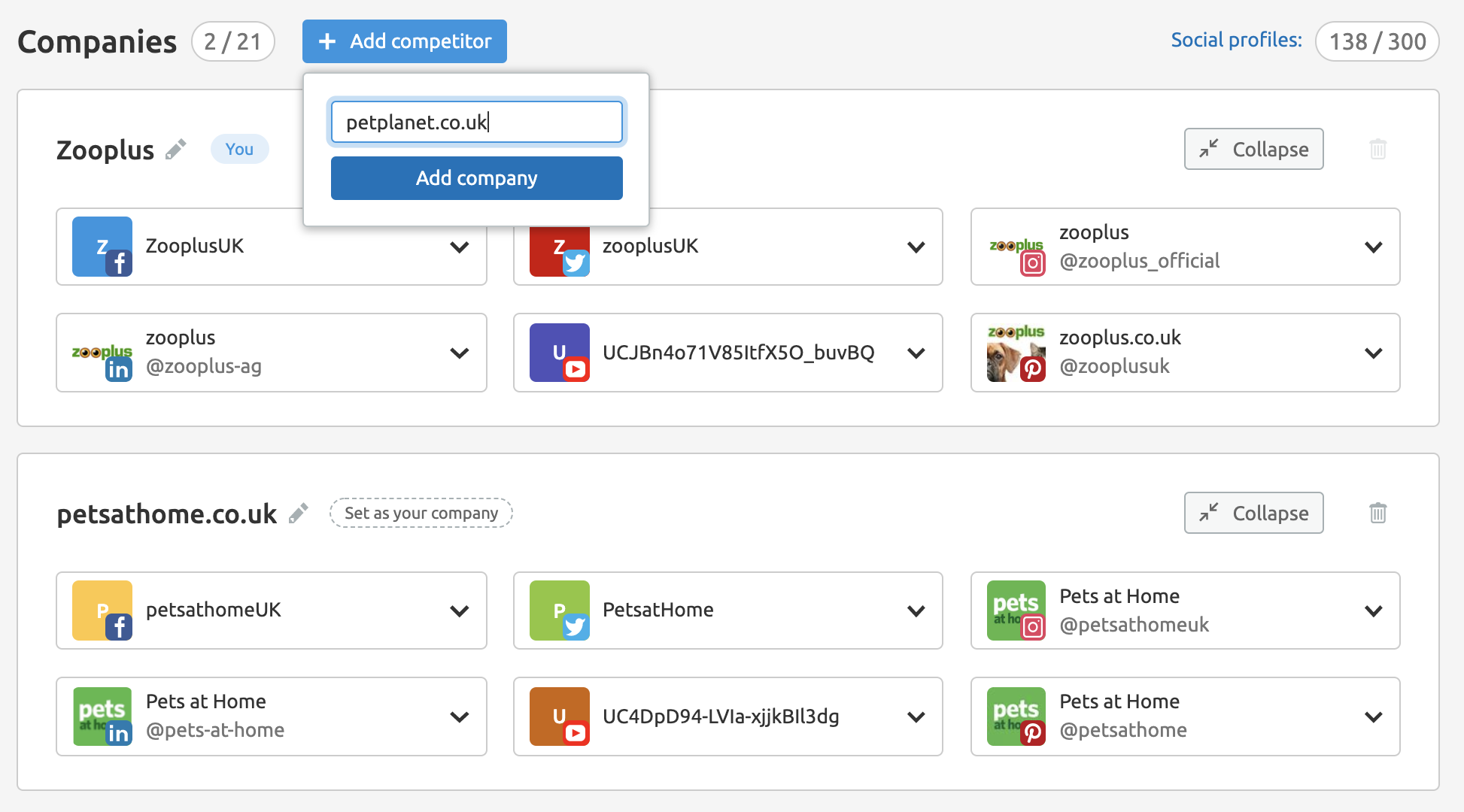Open @zooplus_official Instagram dropdown

click(1374, 247)
